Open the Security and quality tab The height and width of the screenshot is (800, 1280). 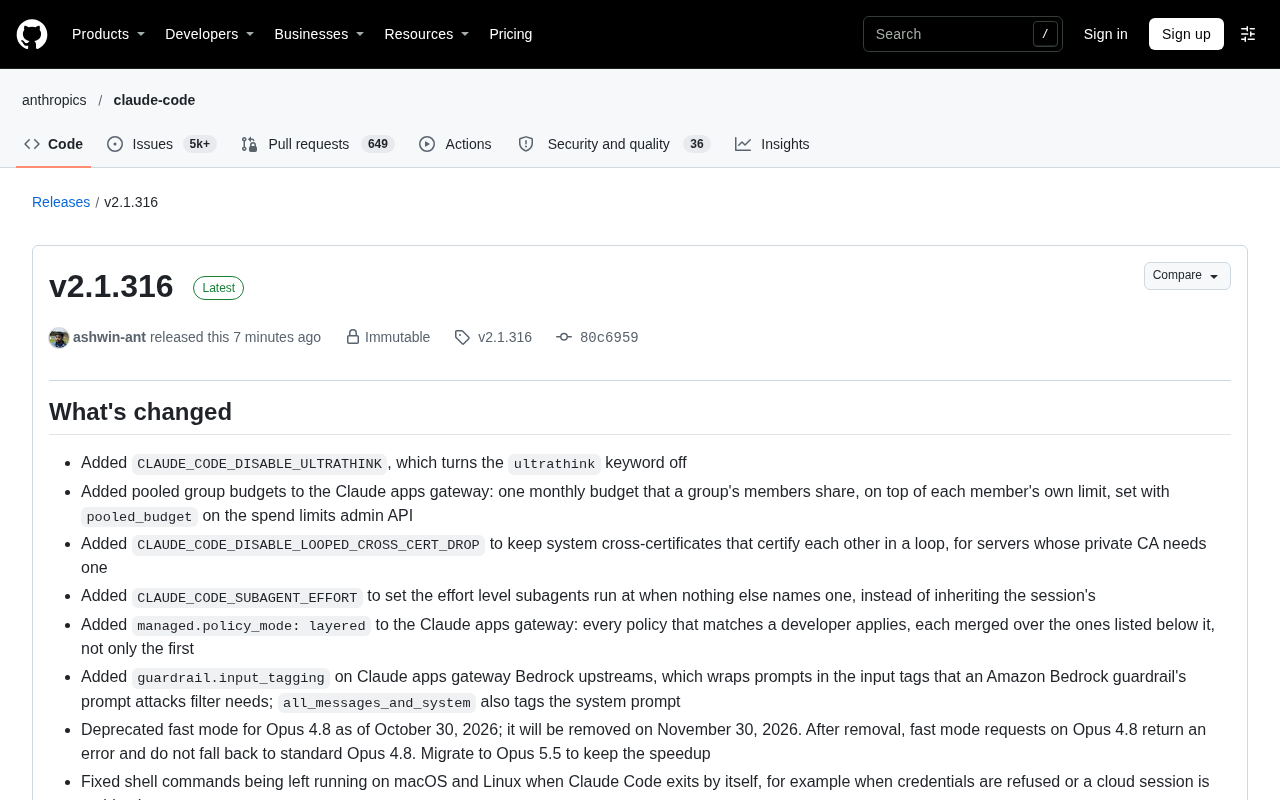point(614,144)
